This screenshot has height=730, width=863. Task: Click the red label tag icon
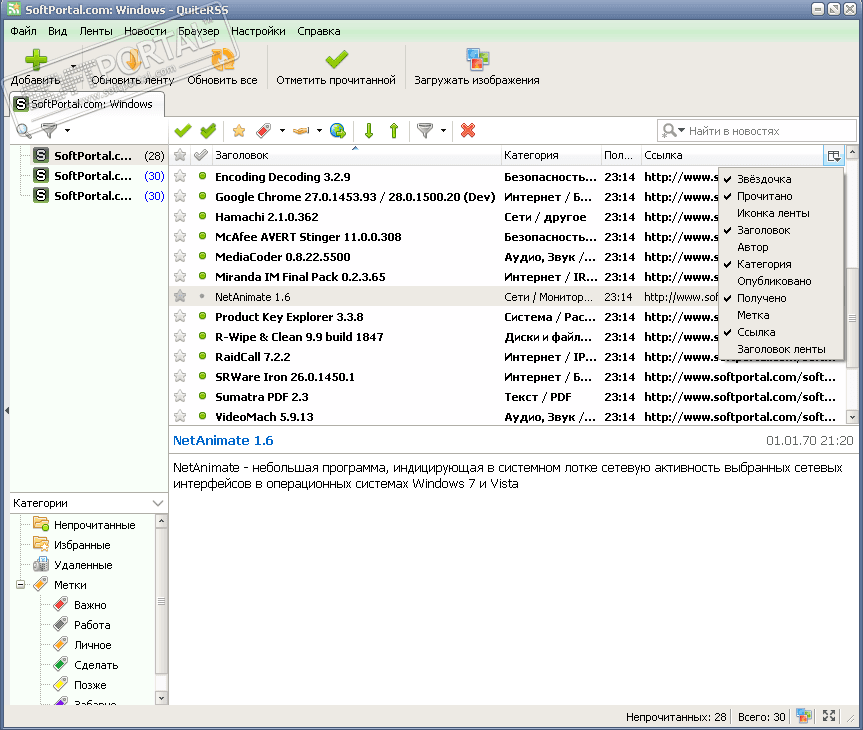coord(264,130)
